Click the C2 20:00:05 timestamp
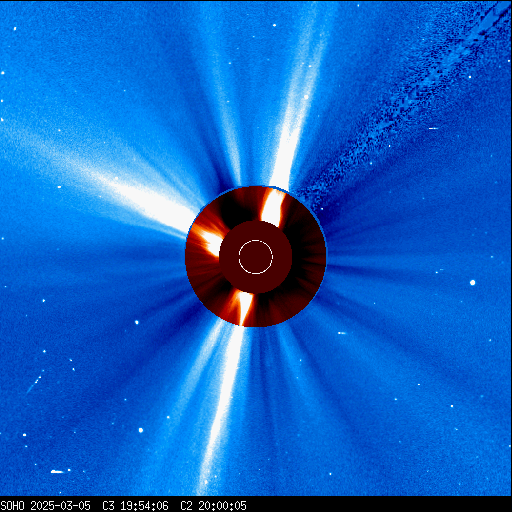Screen dimensions: 512x512 click(213, 506)
